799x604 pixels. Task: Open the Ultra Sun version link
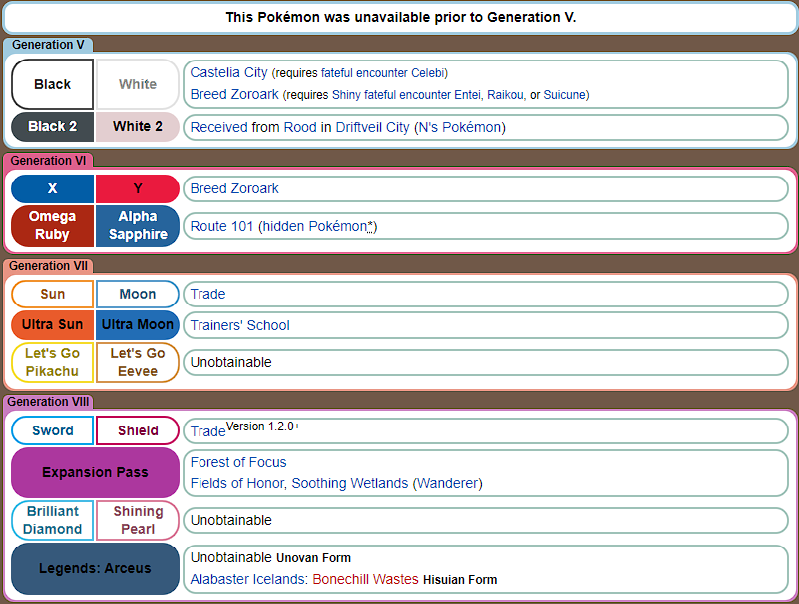pyautogui.click(x=52, y=325)
